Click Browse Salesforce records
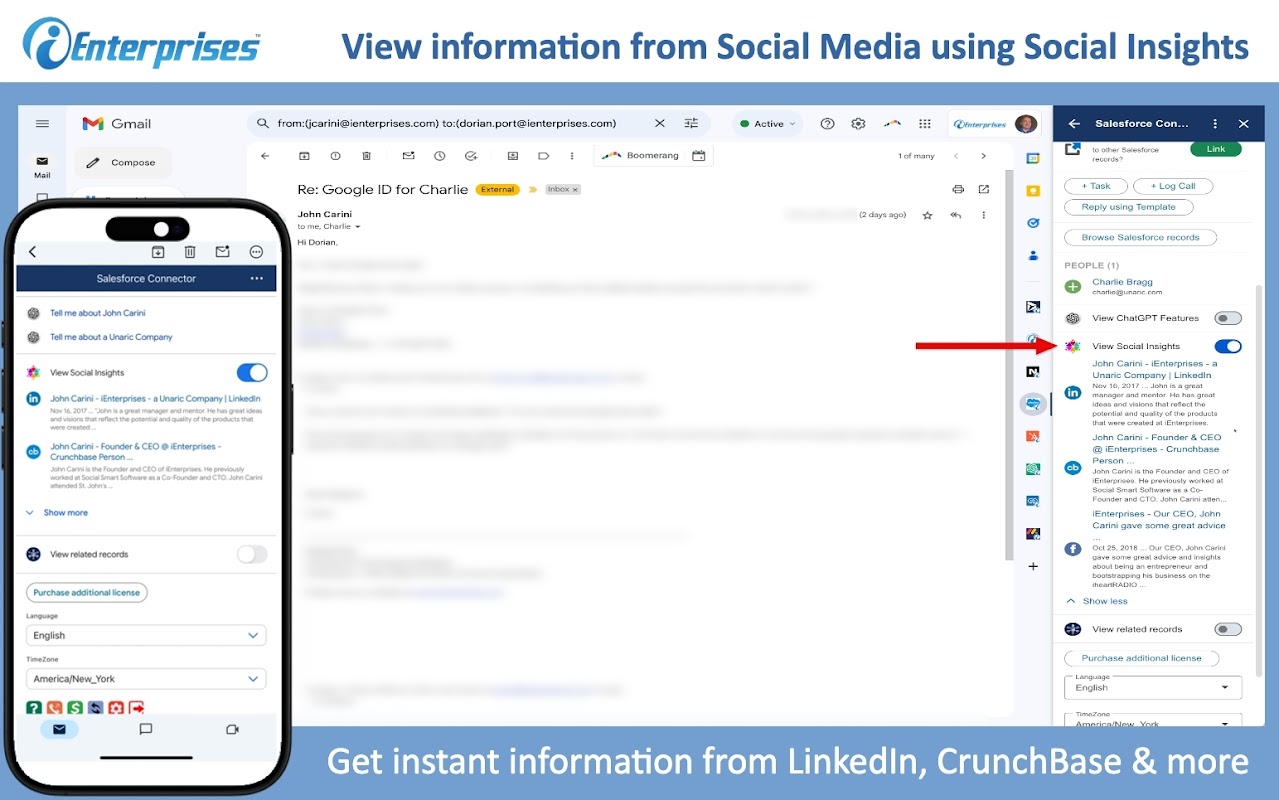Image resolution: width=1279 pixels, height=800 pixels. [1141, 238]
